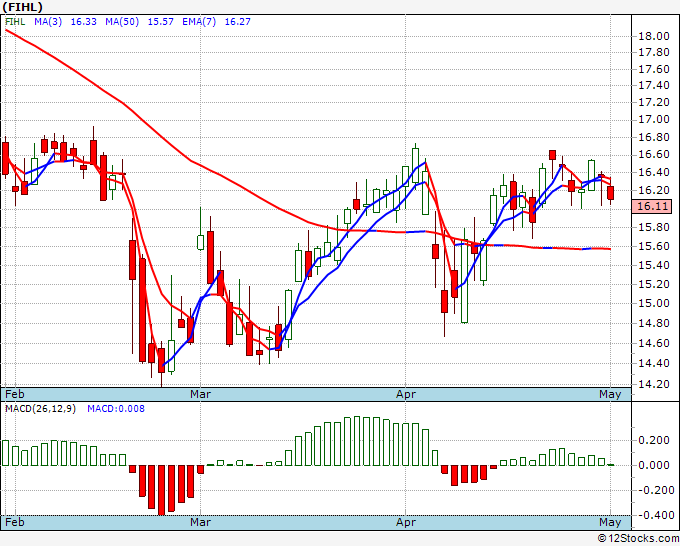Click the 16.40 price axis label
The image size is (680, 546).
(654, 173)
